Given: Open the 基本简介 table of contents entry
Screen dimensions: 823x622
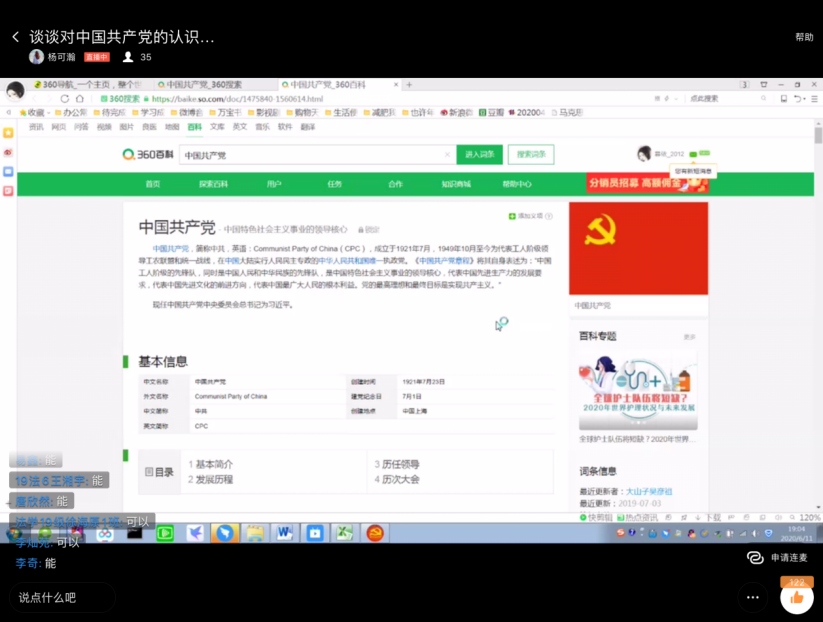Looking at the screenshot, I should pos(213,464).
